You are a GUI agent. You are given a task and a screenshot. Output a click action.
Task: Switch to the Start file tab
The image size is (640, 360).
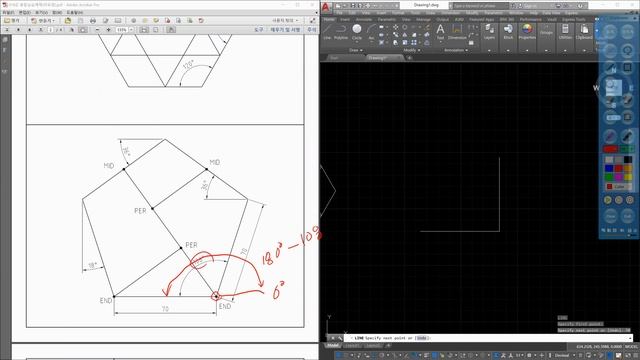click(x=334, y=58)
